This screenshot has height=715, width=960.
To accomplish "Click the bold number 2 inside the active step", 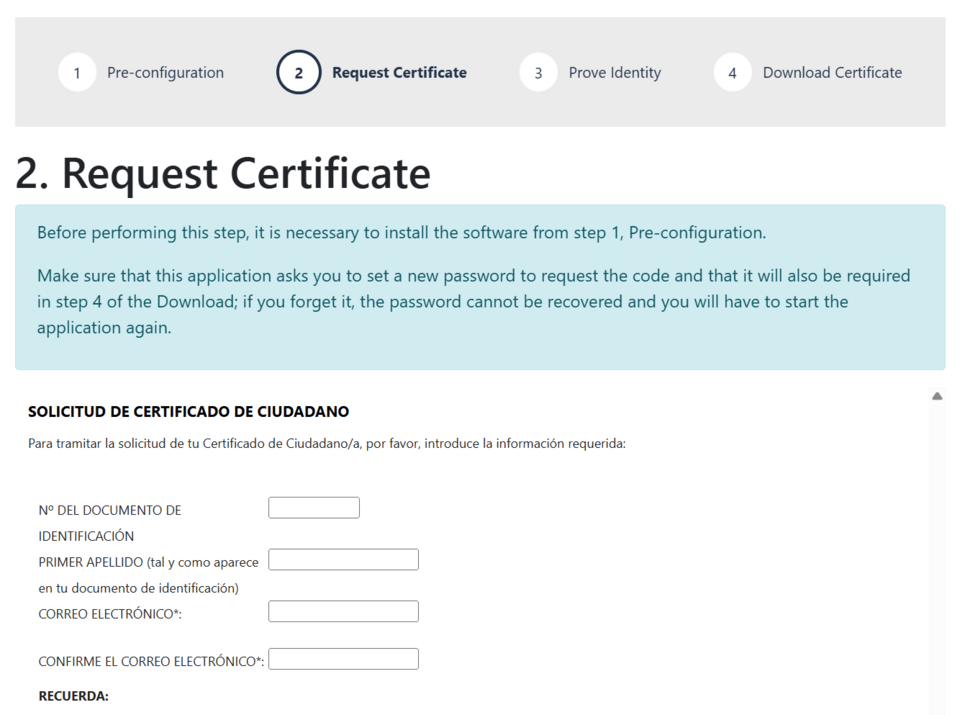I will pos(298,71).
